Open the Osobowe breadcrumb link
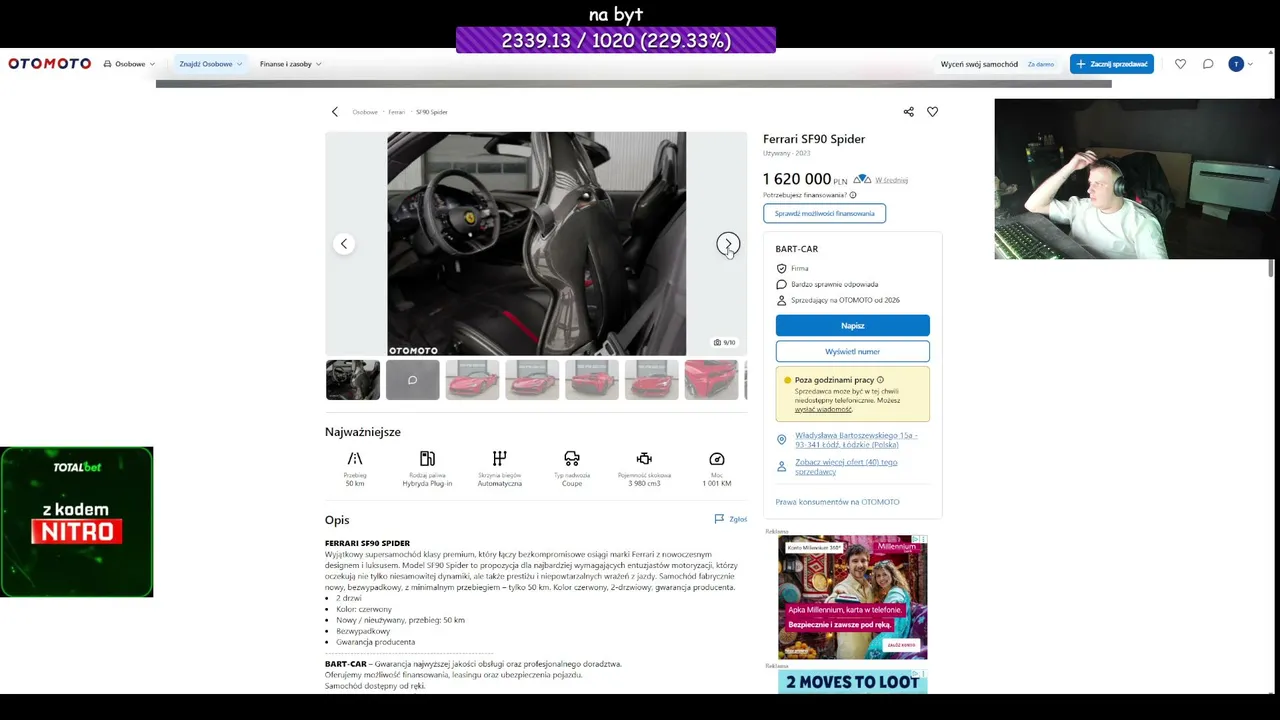Screen dimensions: 1280x720 [365, 112]
